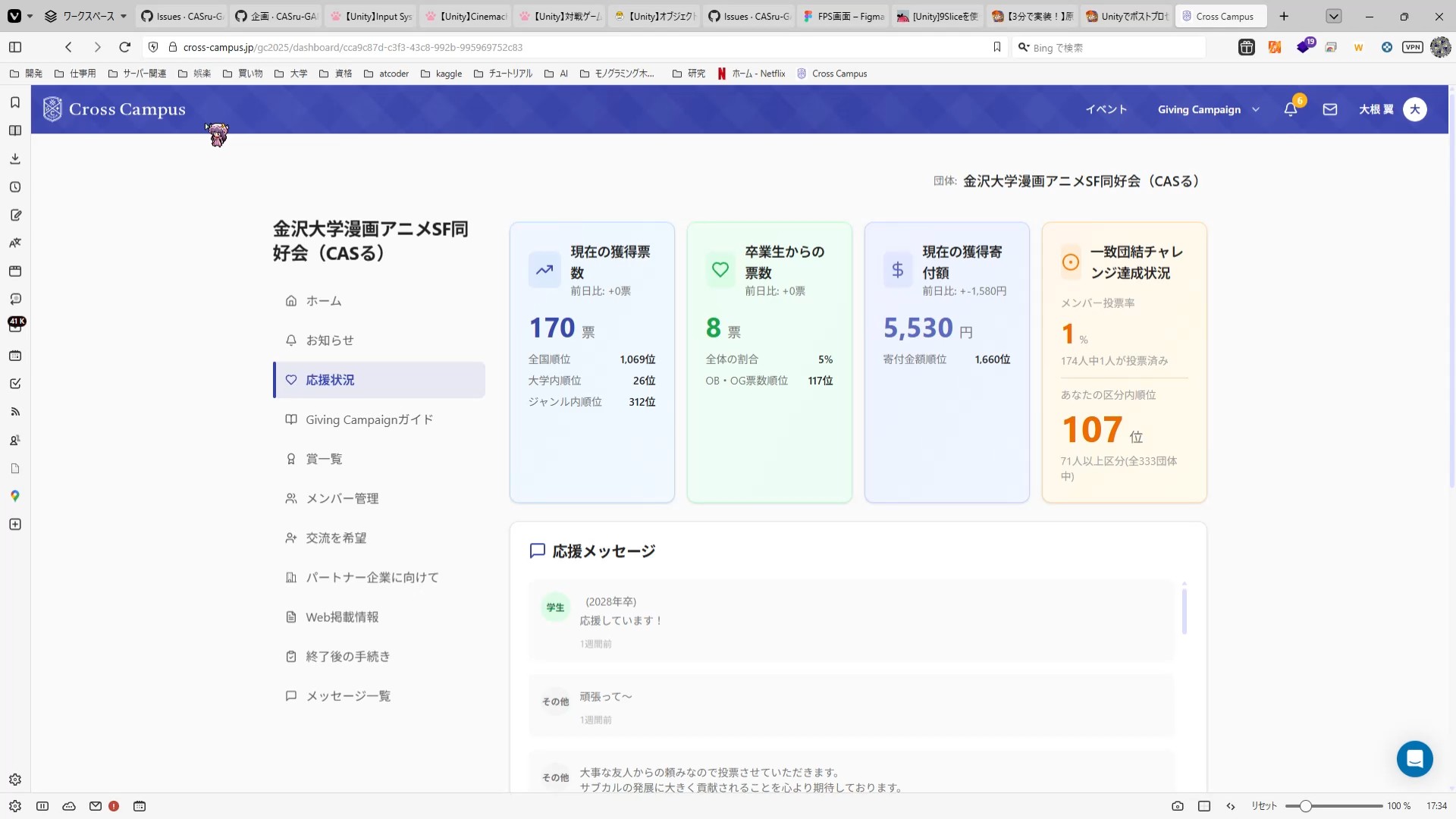Open browser settings gear in sidebar
The height and width of the screenshot is (819, 1456).
pyautogui.click(x=15, y=780)
